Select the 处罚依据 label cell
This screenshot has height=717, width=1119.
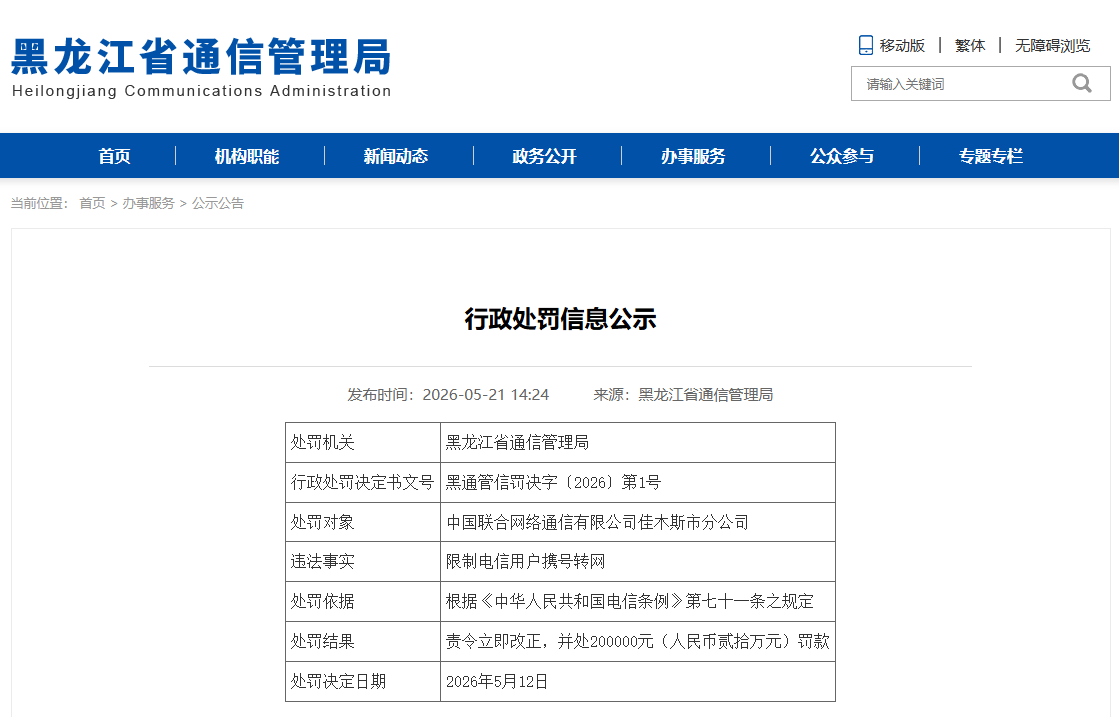coord(363,601)
